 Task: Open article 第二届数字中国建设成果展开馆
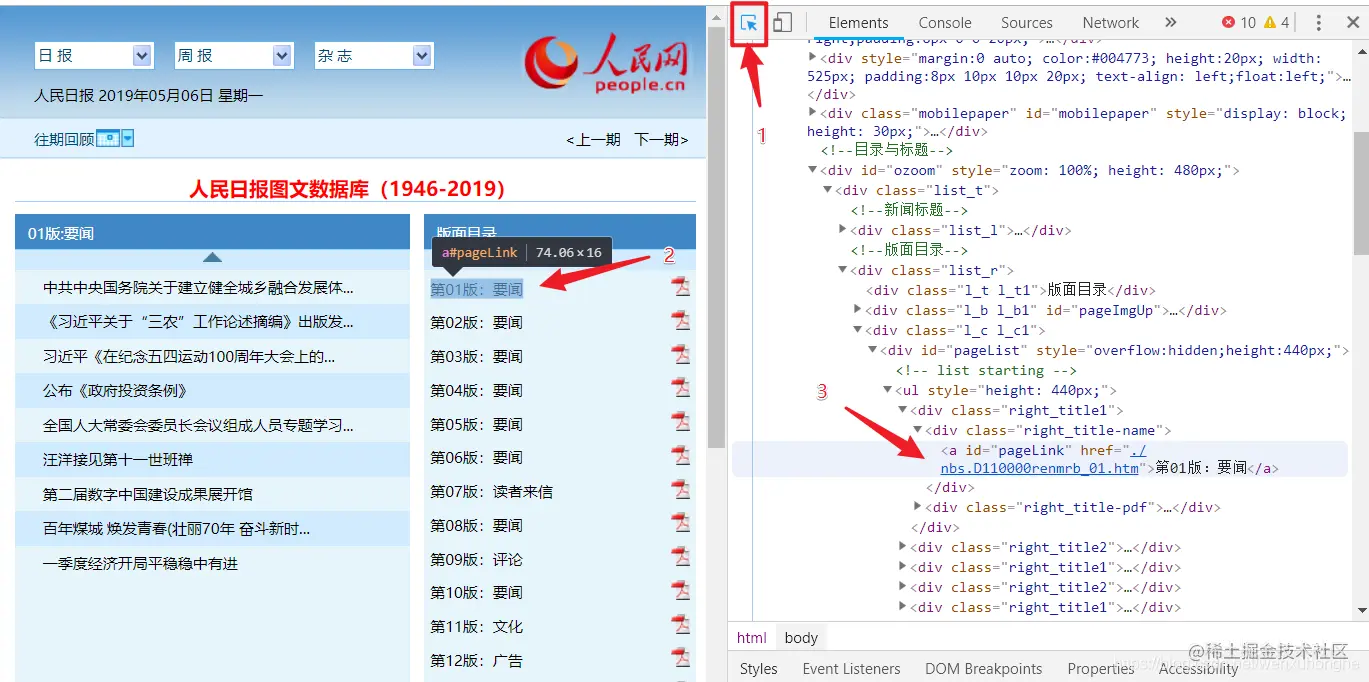tap(148, 494)
